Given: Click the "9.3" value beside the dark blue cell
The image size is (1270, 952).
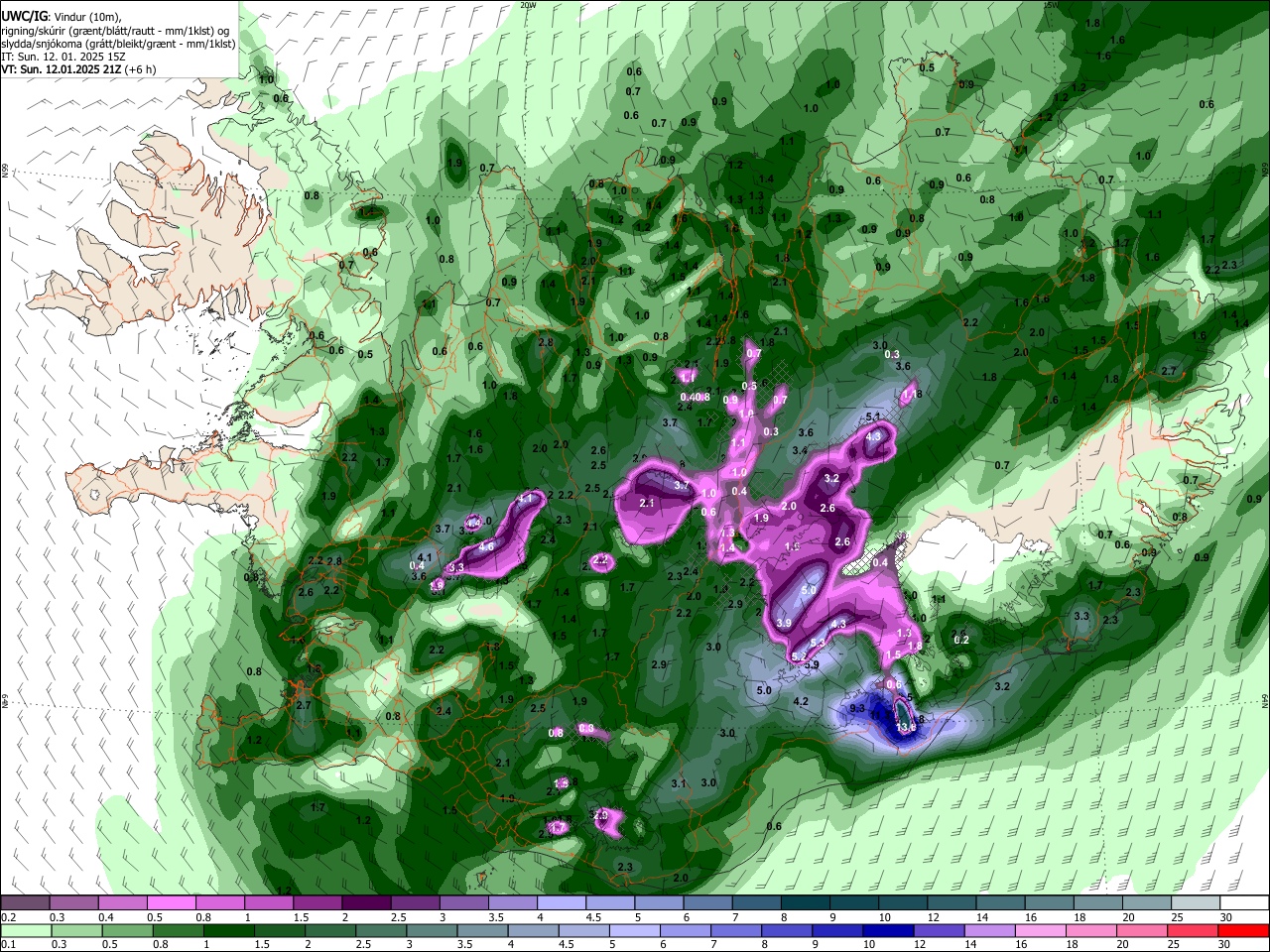Looking at the screenshot, I should tap(857, 709).
